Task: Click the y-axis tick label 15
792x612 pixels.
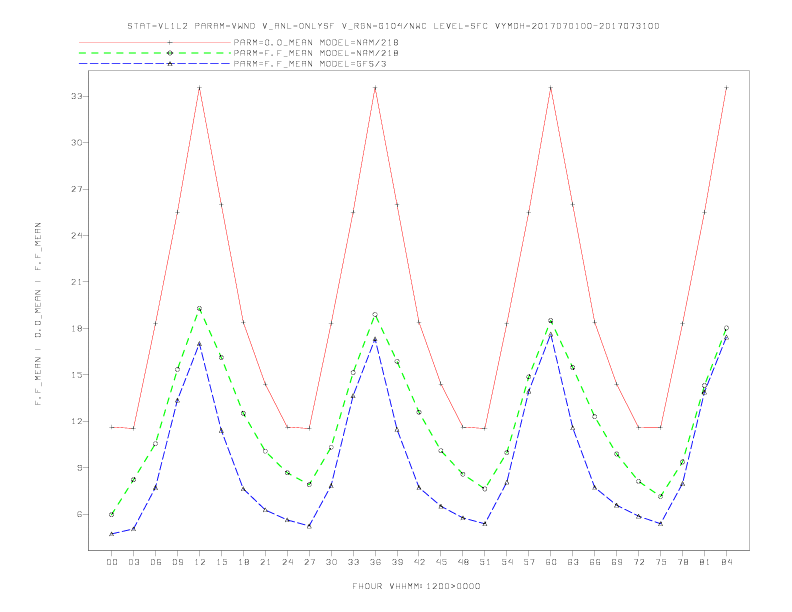Action: click(77, 375)
